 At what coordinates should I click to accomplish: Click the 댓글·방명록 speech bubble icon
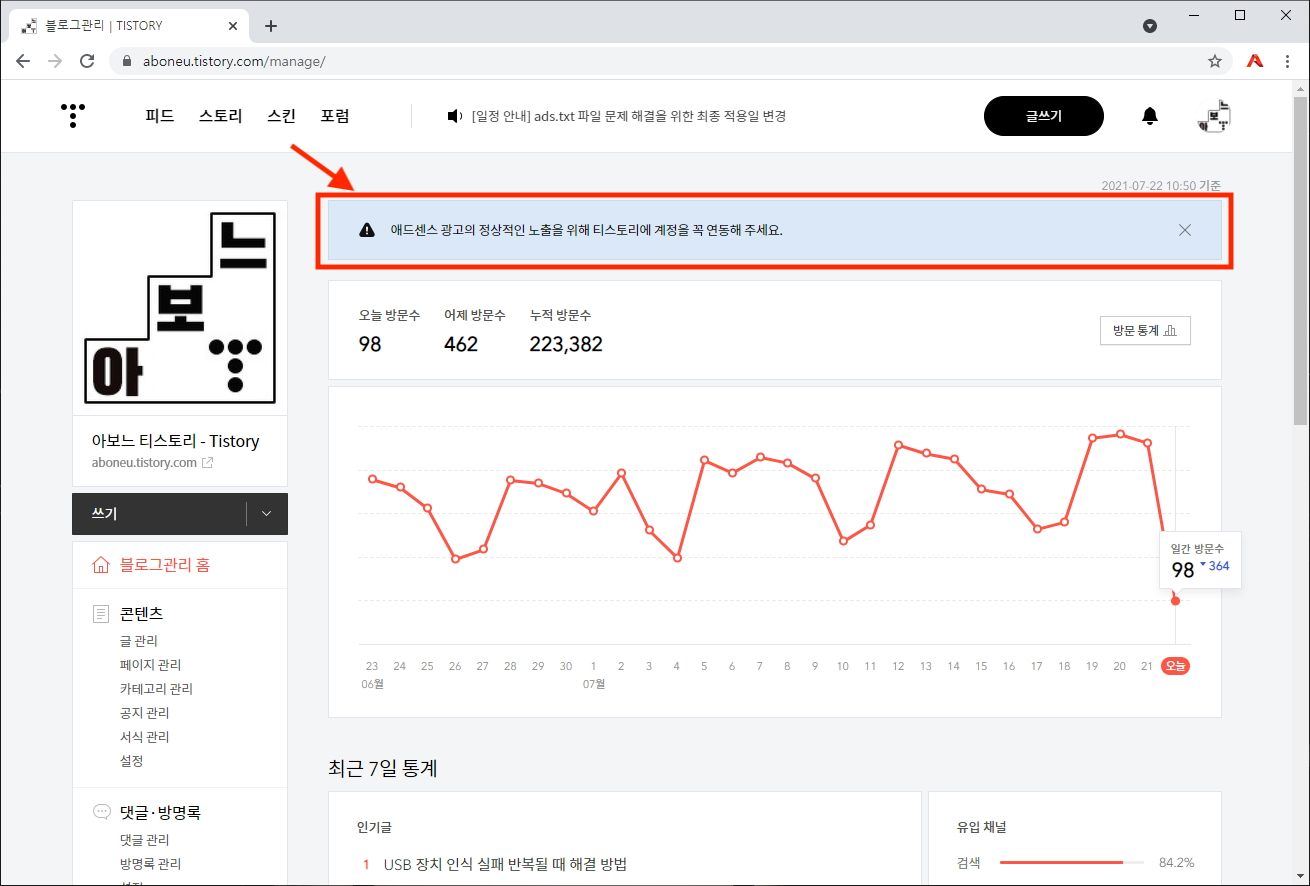click(101, 812)
